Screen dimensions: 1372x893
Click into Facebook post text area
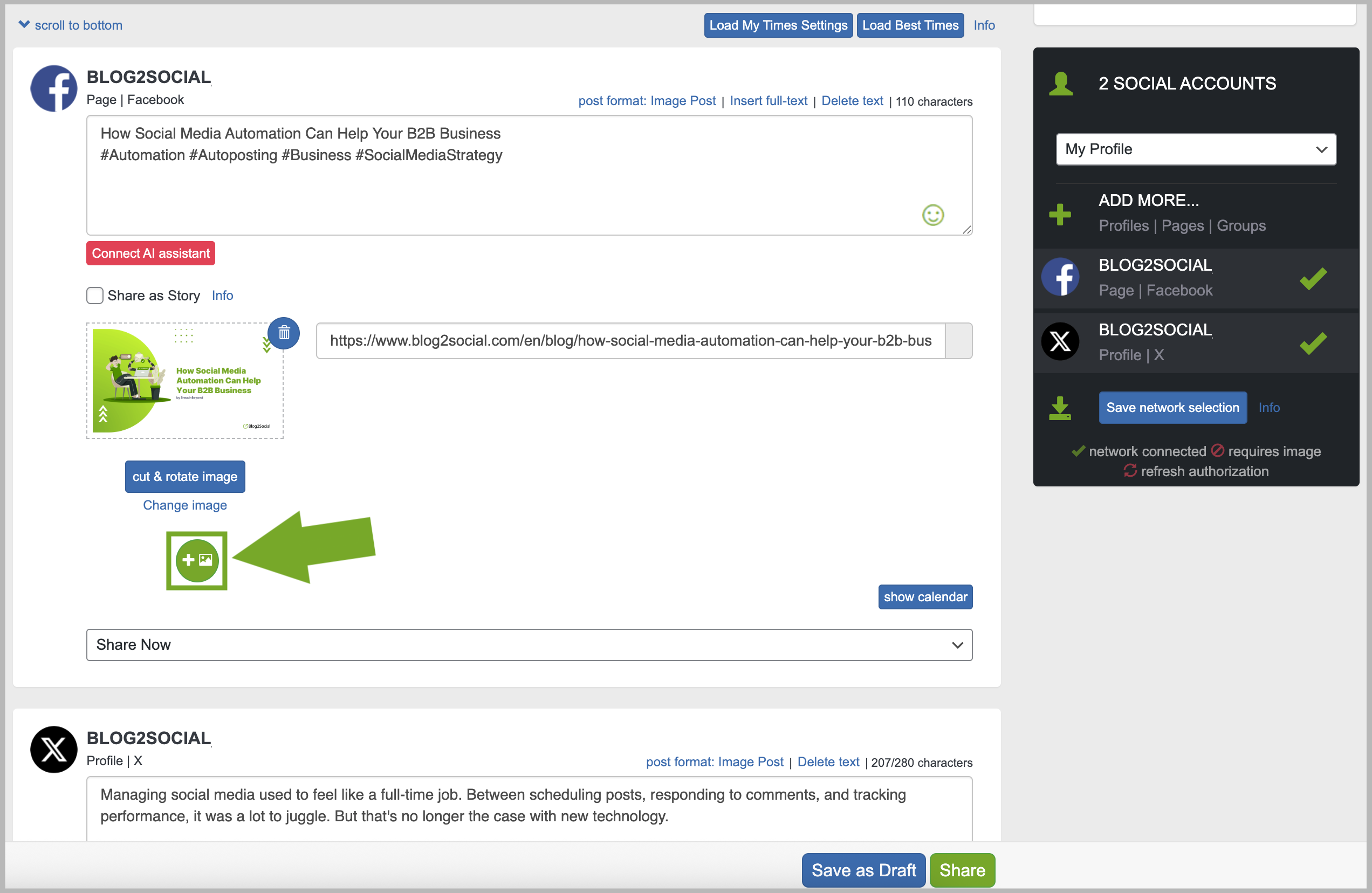coord(529,175)
